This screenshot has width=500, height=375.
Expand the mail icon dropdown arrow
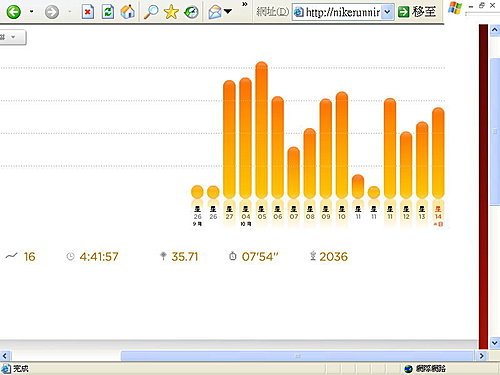click(x=228, y=12)
